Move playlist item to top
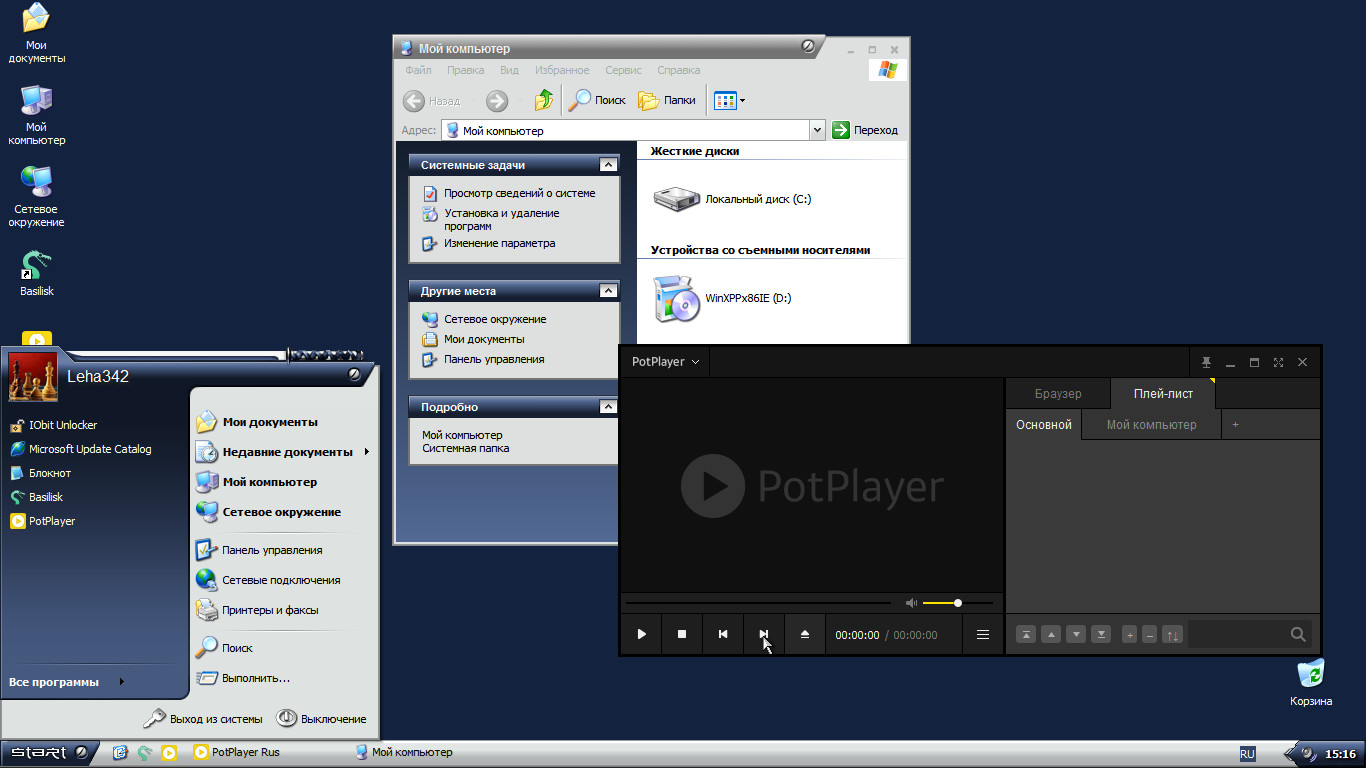Viewport: 1366px width, 768px height. coord(1026,634)
